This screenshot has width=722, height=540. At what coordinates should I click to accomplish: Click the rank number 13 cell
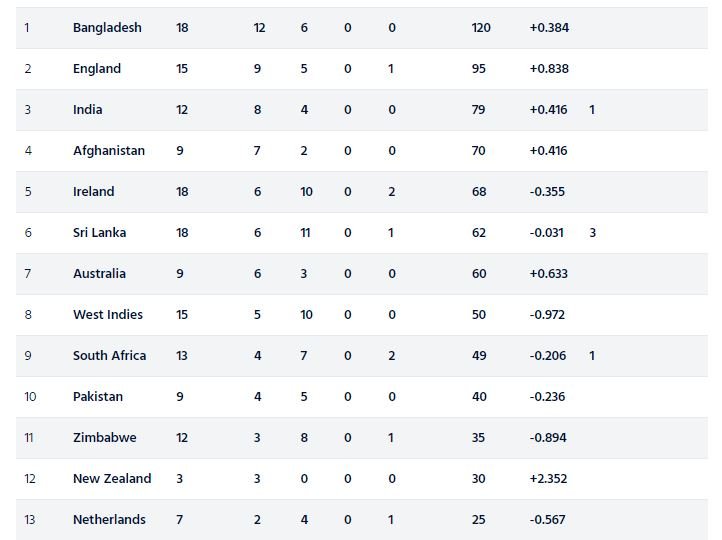(30, 520)
